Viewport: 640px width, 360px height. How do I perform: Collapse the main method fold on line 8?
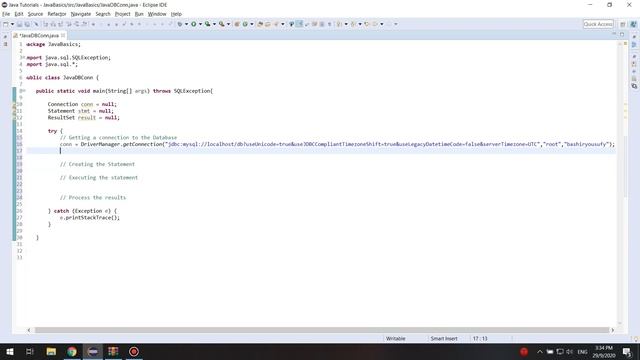[23, 91]
